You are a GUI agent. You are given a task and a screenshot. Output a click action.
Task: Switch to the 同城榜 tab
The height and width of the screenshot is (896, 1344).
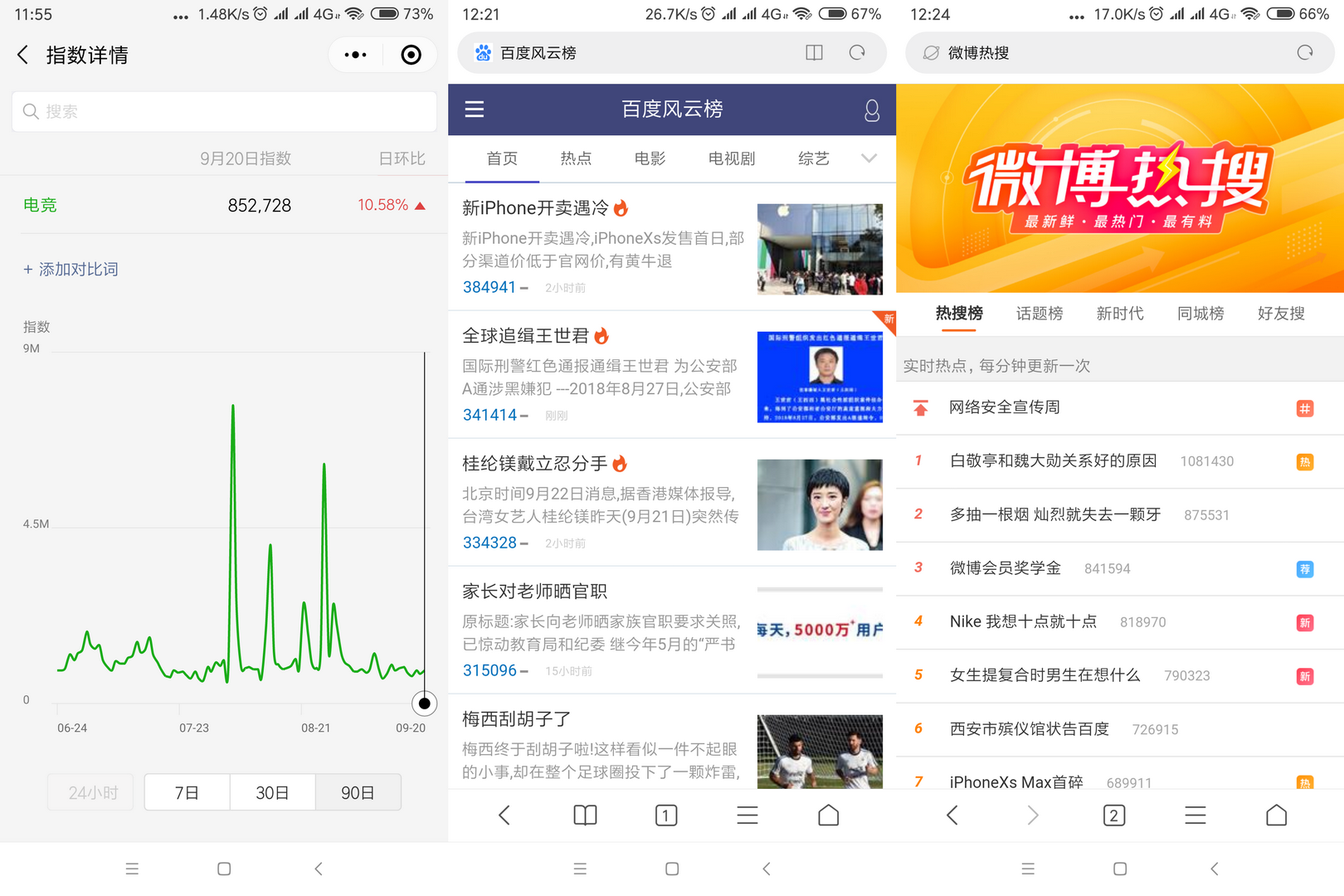[x=1200, y=314]
